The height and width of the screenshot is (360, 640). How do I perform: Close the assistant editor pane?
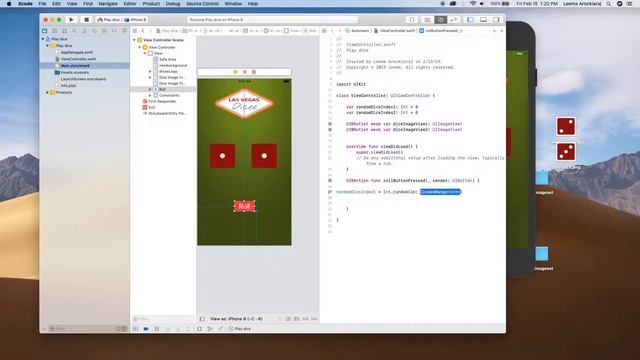point(502,31)
